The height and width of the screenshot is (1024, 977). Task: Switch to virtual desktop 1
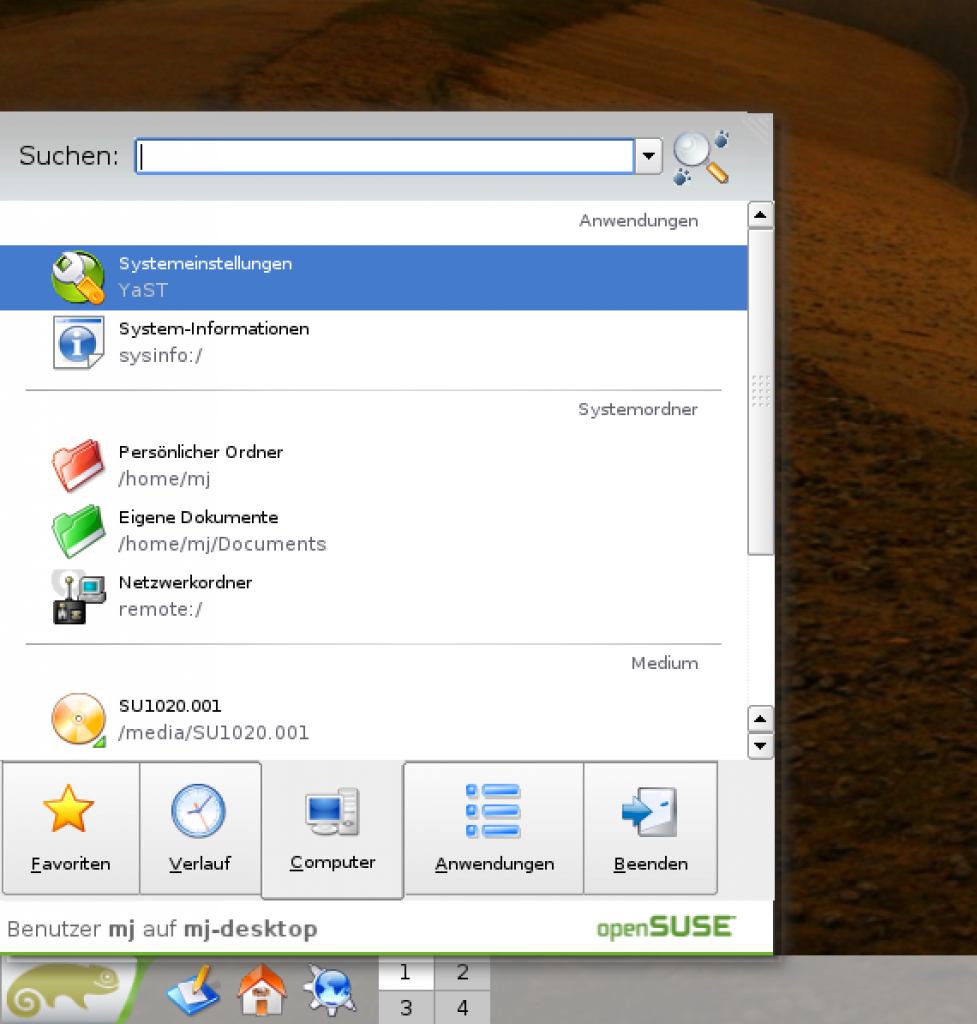406,972
